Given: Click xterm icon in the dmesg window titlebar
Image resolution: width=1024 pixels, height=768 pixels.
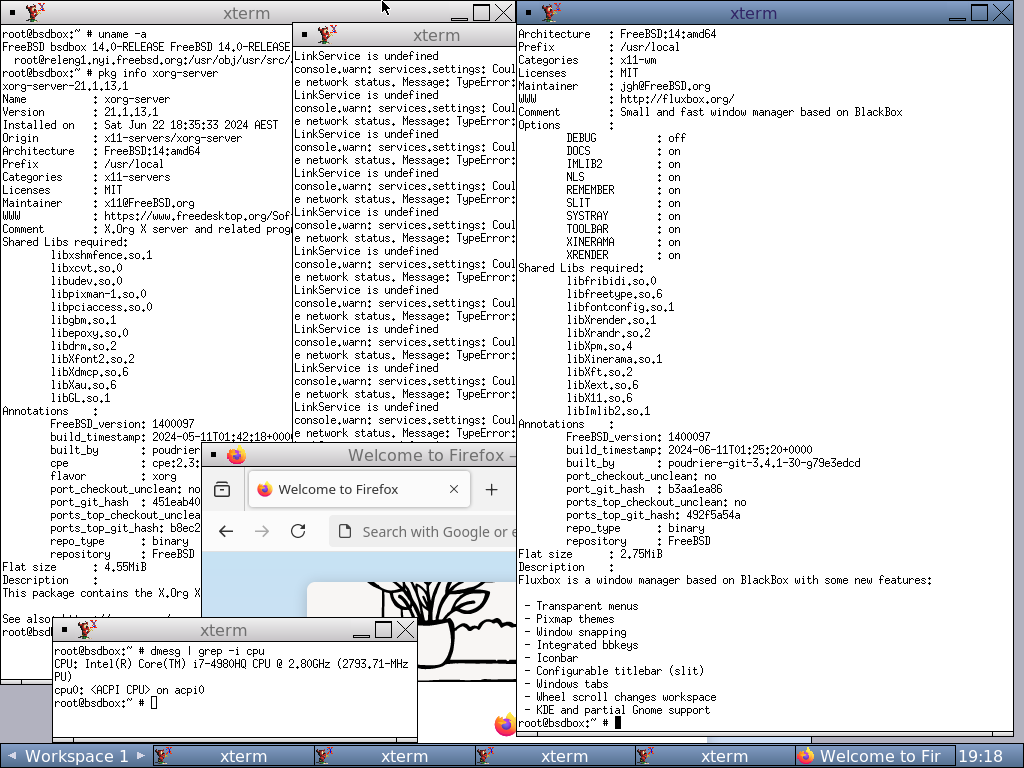Looking at the screenshot, I should (87, 630).
